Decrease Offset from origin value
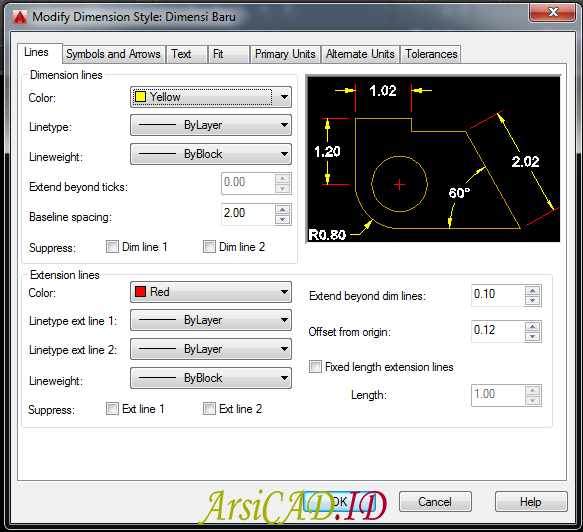The image size is (583, 532). (532, 336)
